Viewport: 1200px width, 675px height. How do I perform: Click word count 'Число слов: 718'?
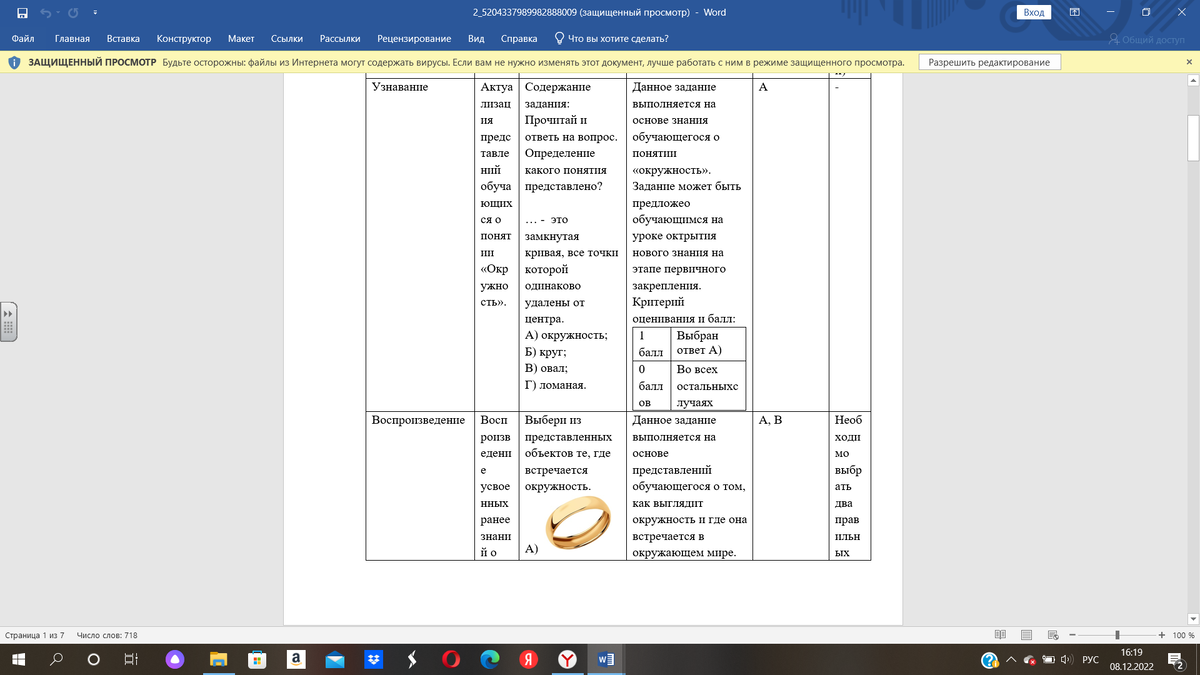coord(106,635)
